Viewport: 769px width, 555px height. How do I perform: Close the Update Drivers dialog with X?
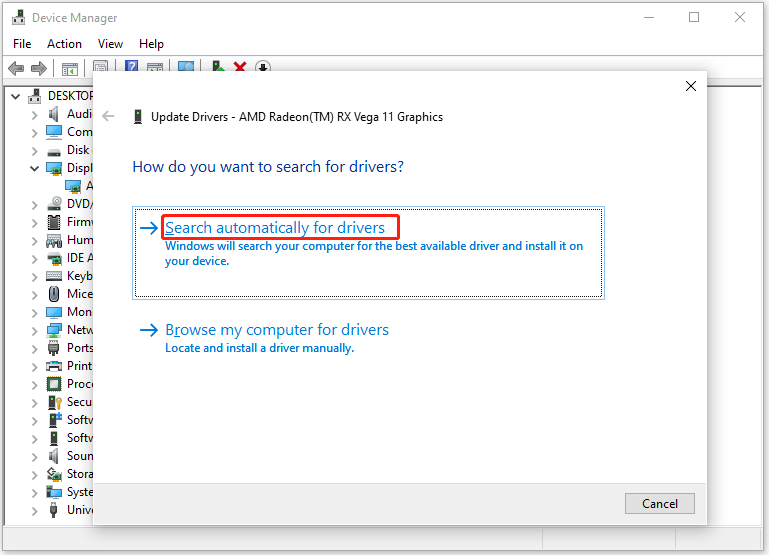[691, 86]
